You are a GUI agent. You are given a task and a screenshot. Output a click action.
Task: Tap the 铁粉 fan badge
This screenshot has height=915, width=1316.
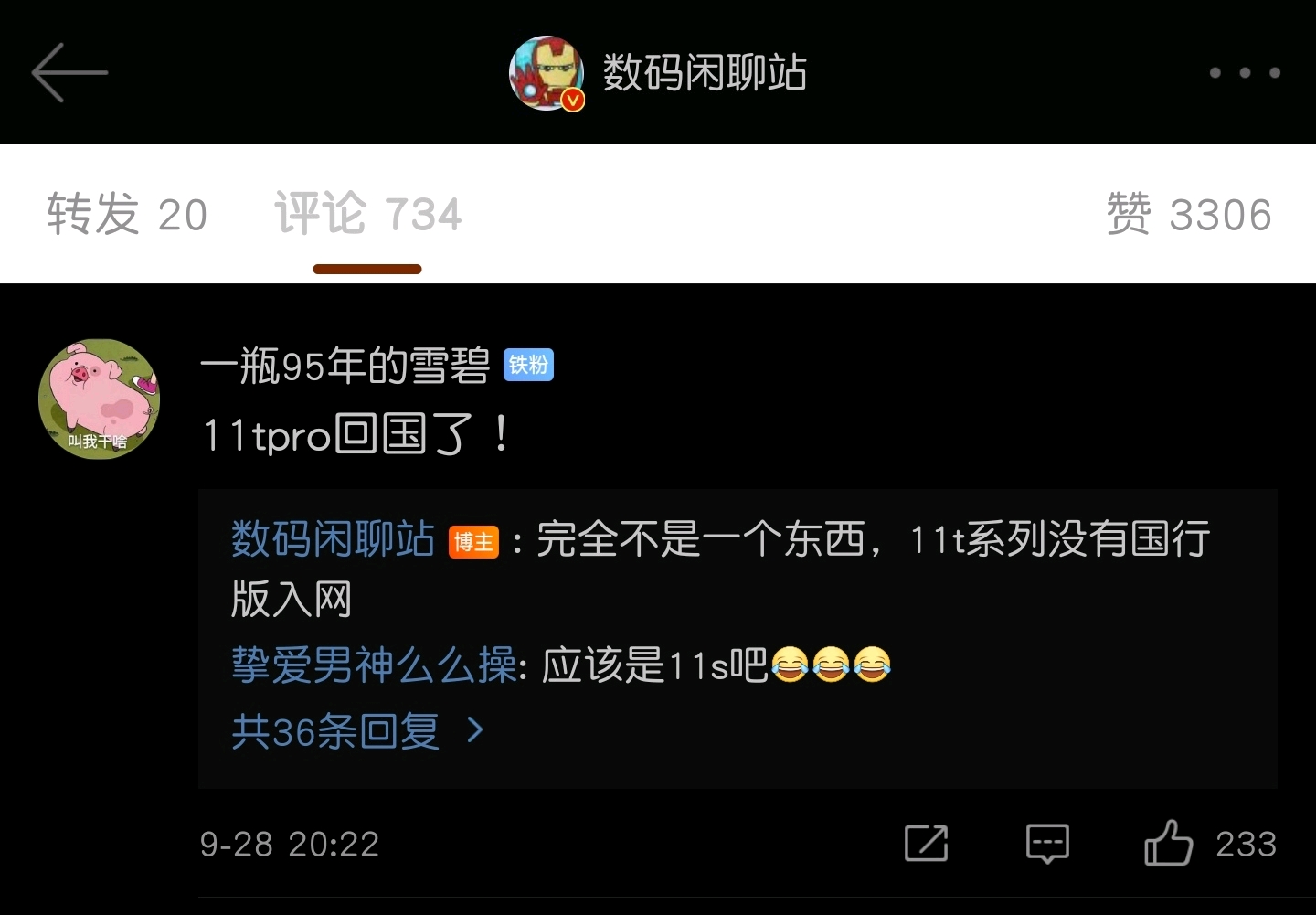pos(528,366)
